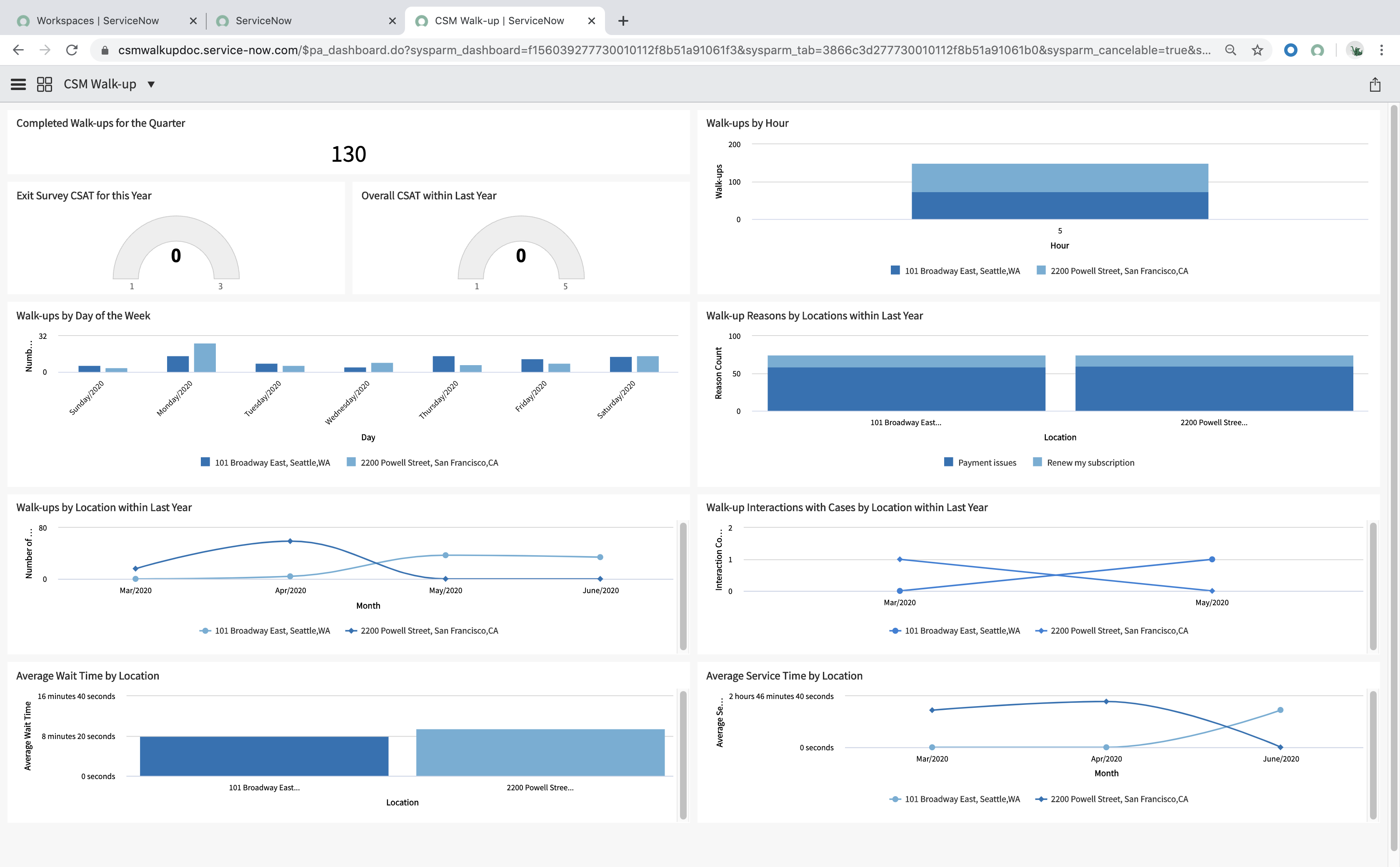The image size is (1400, 867).
Task: Toggle Seattle legend in Walk-ups by Day chart
Action: [265, 463]
